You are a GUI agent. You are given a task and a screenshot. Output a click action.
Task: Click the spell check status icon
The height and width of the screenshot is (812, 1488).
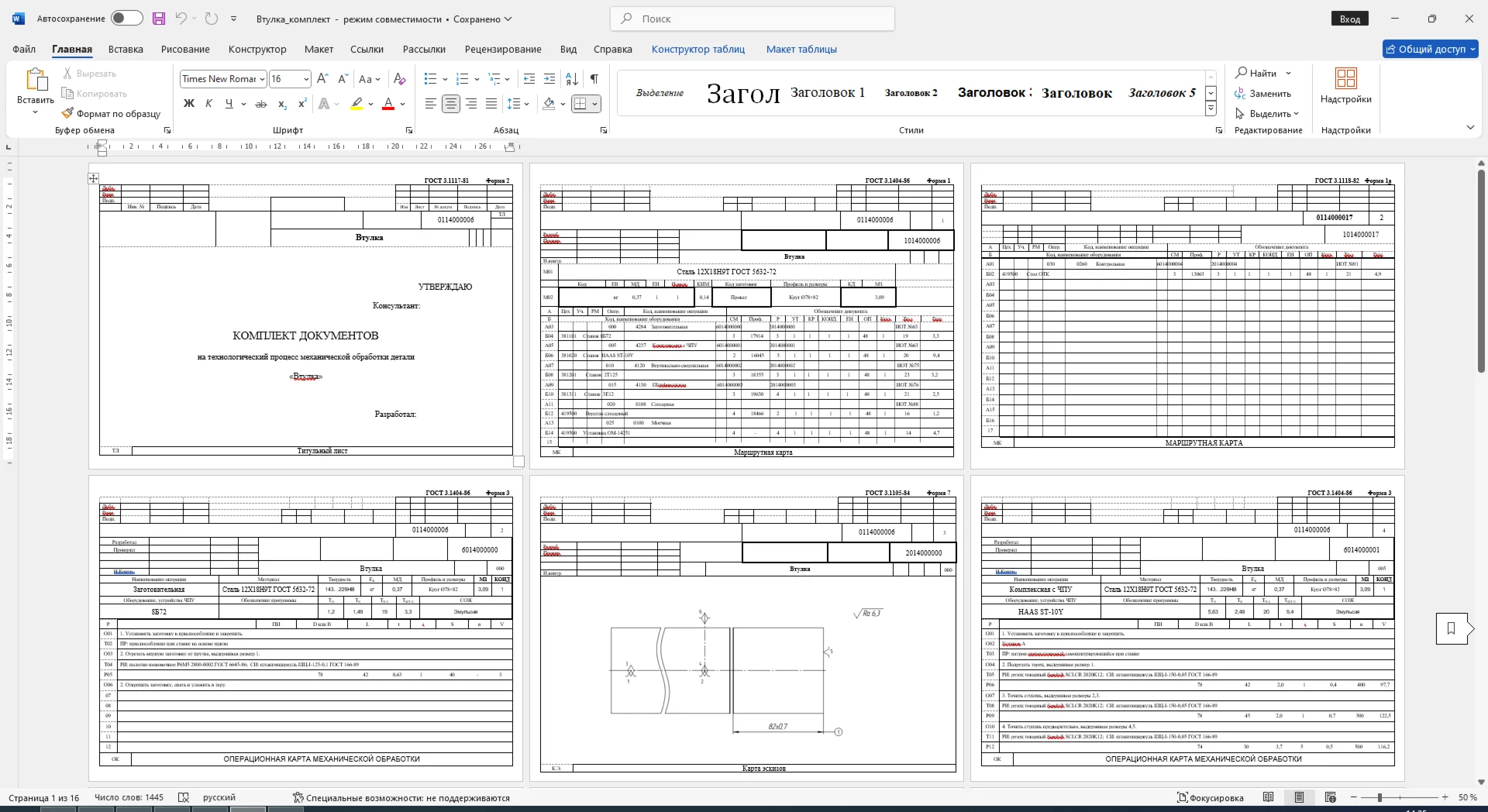click(x=184, y=797)
